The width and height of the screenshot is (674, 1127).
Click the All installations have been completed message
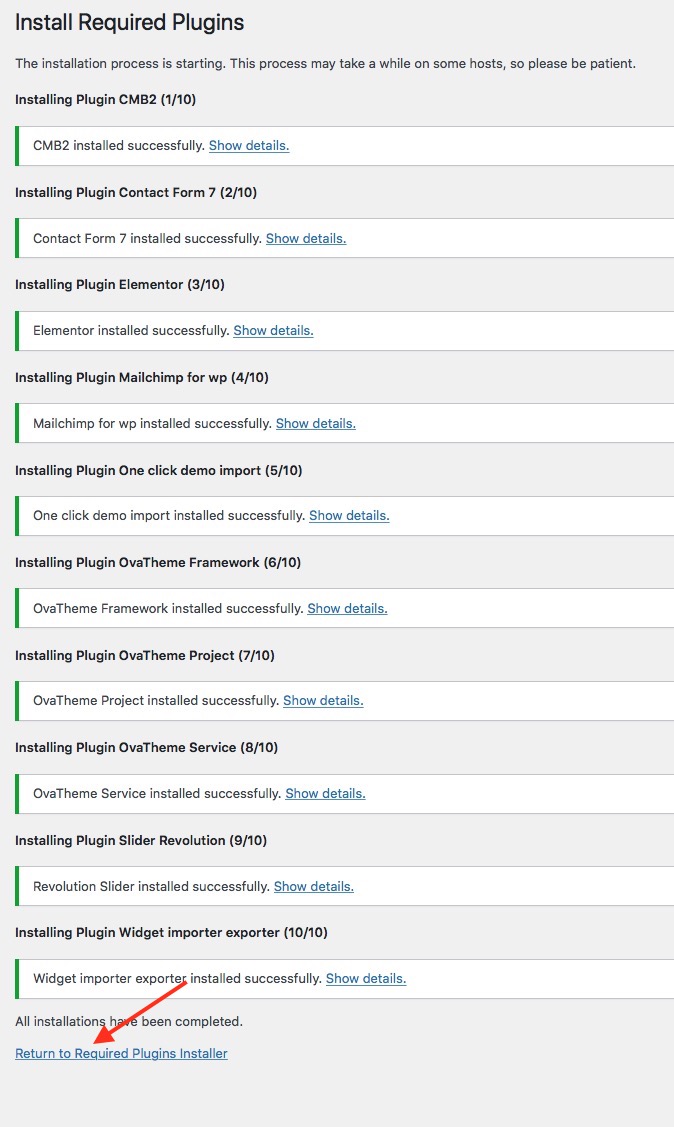(129, 1022)
